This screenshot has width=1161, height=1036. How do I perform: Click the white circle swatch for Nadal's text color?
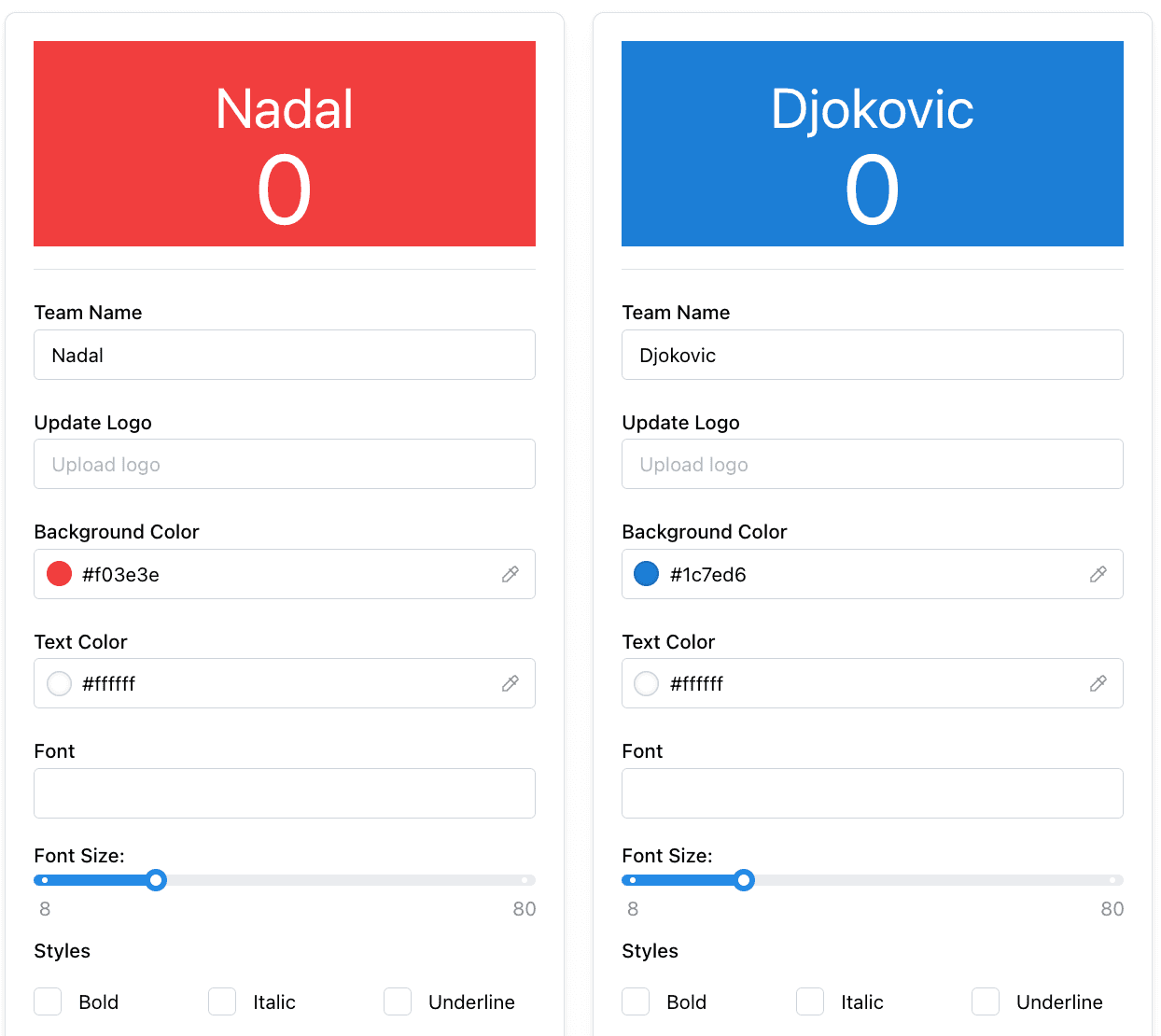(59, 683)
